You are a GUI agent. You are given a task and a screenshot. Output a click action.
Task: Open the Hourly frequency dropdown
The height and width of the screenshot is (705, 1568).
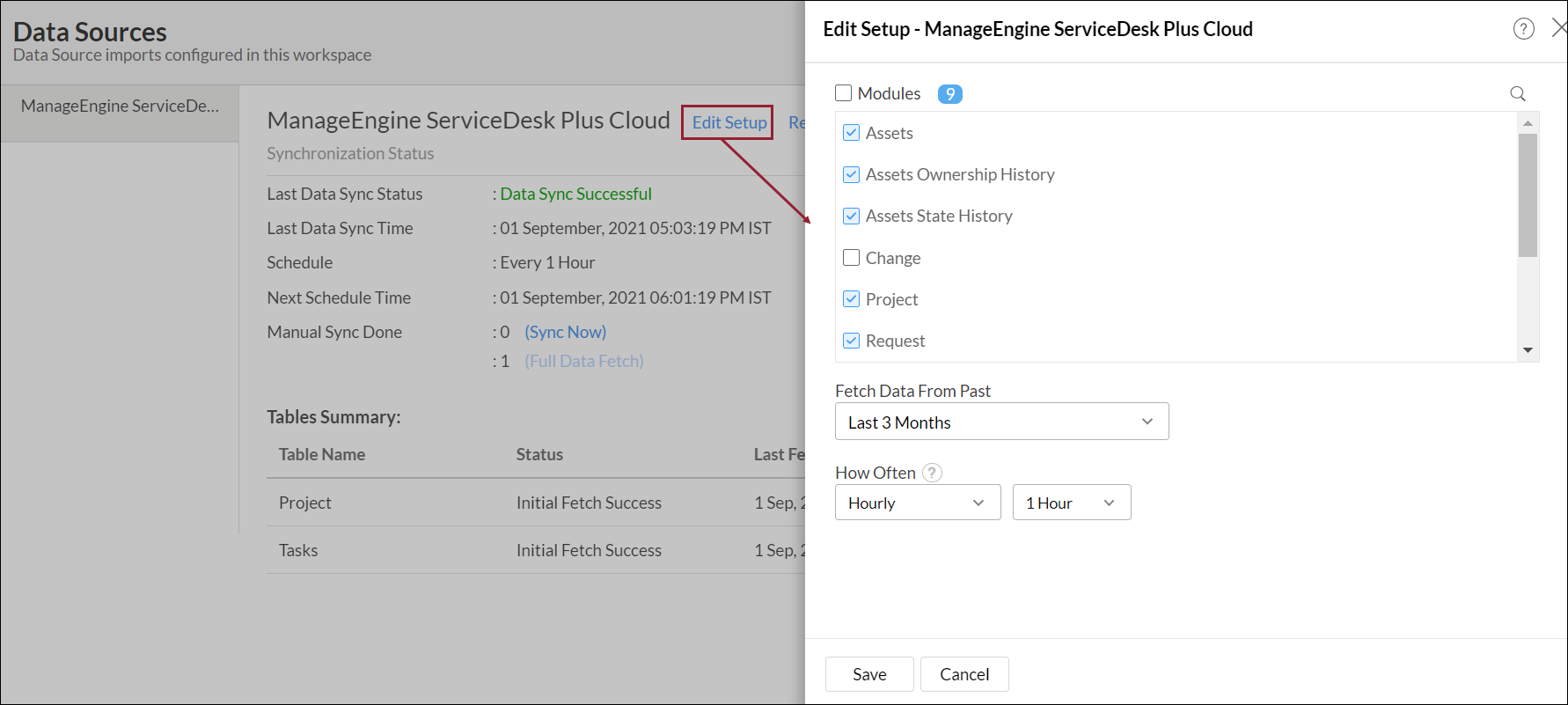(x=918, y=503)
